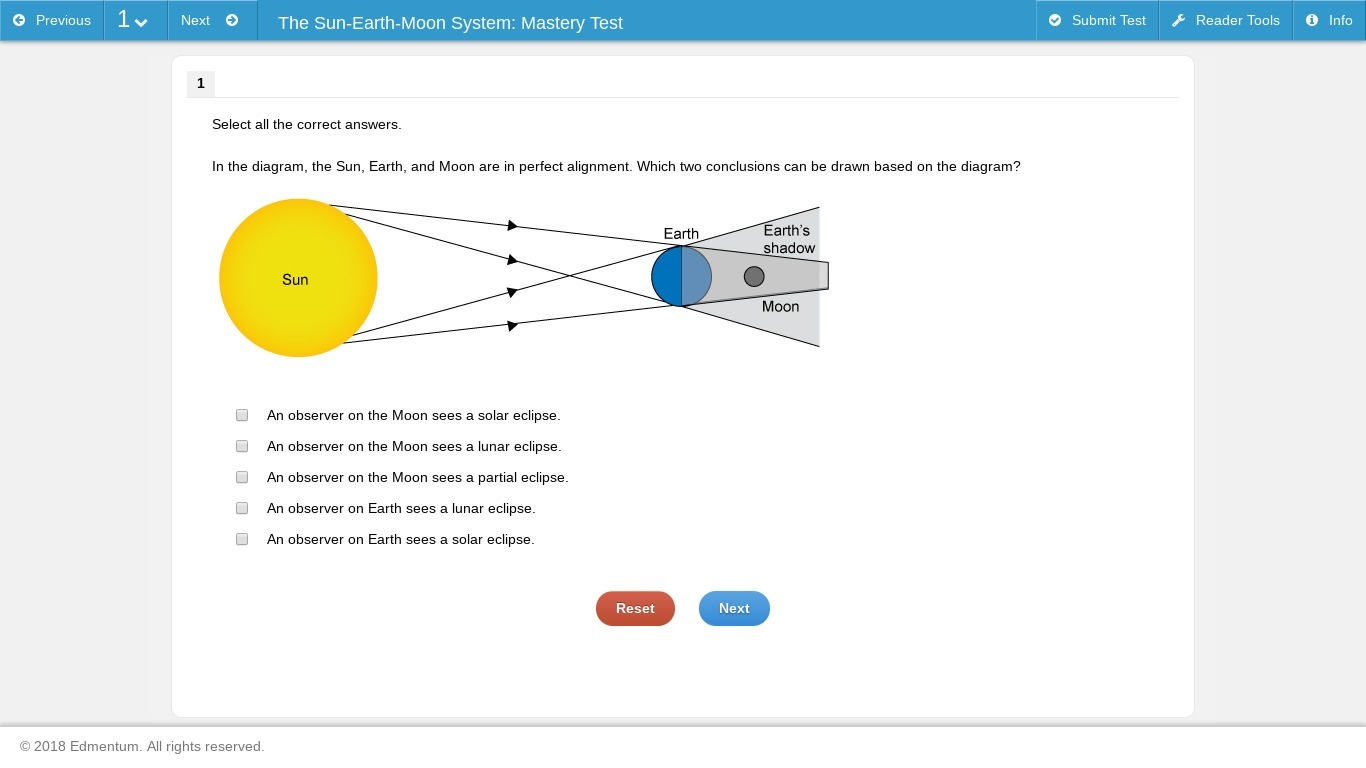Click the Submit Test label
Viewport: 1366px width, 768px height.
[x=1108, y=20]
